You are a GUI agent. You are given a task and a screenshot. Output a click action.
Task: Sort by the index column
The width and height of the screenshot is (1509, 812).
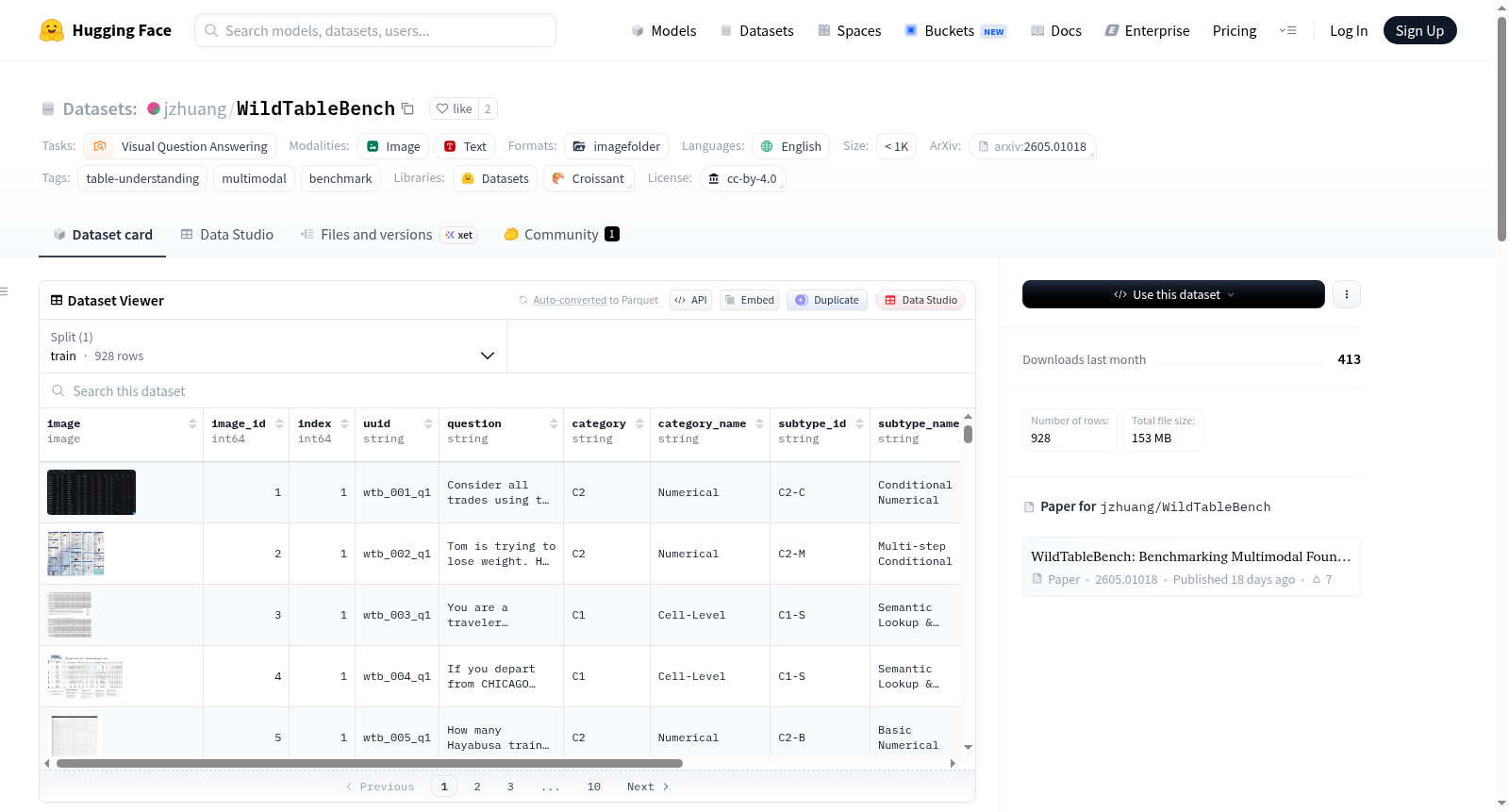(x=344, y=423)
